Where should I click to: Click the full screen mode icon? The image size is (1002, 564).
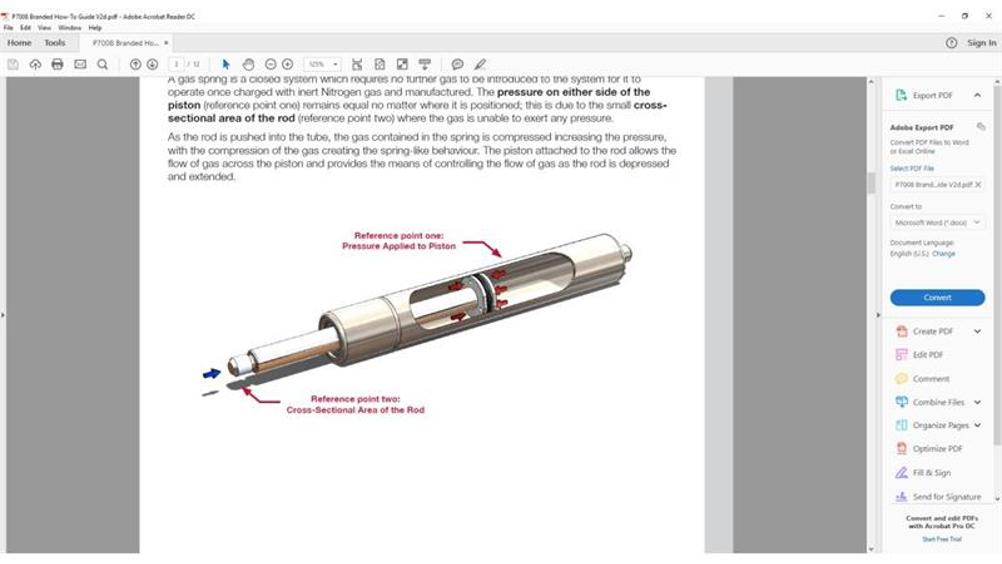point(402,65)
